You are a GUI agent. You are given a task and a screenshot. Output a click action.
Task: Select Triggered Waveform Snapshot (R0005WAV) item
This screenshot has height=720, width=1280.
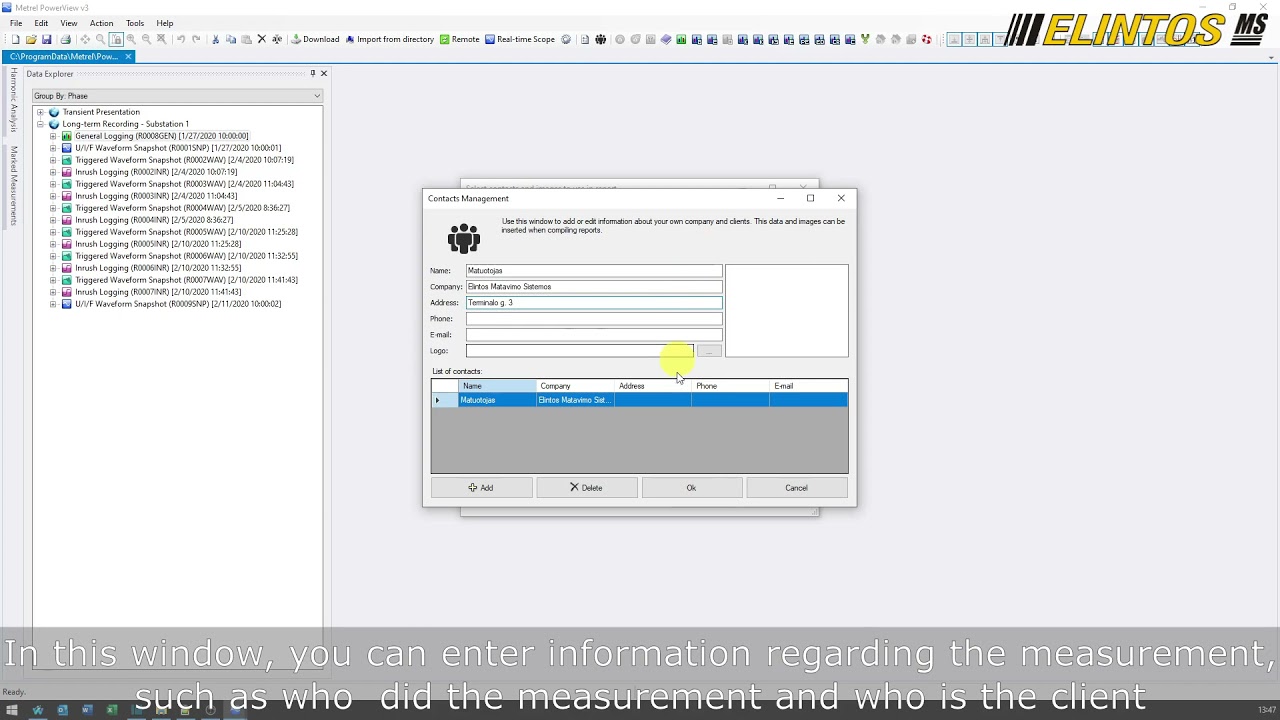(x=186, y=232)
